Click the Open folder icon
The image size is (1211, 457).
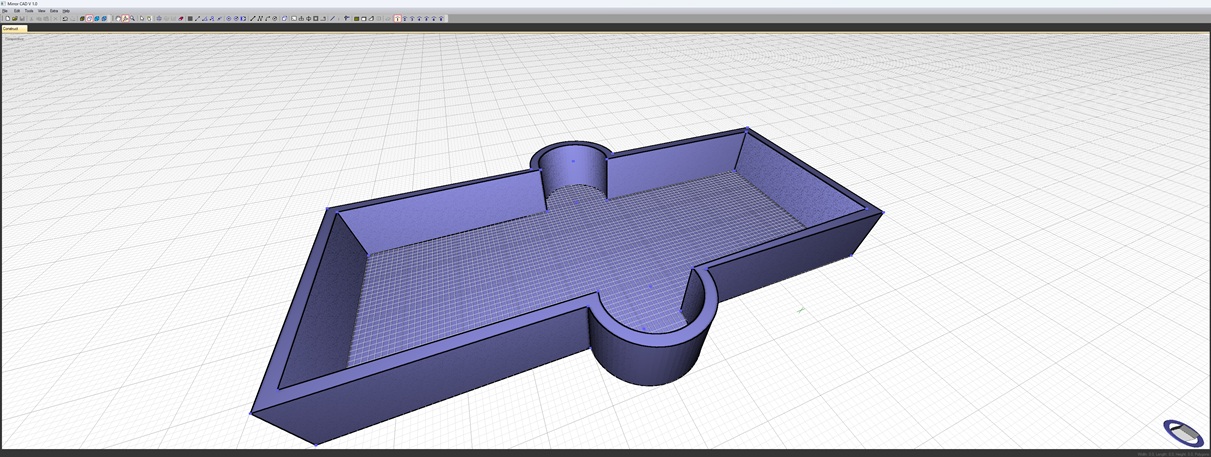15,19
